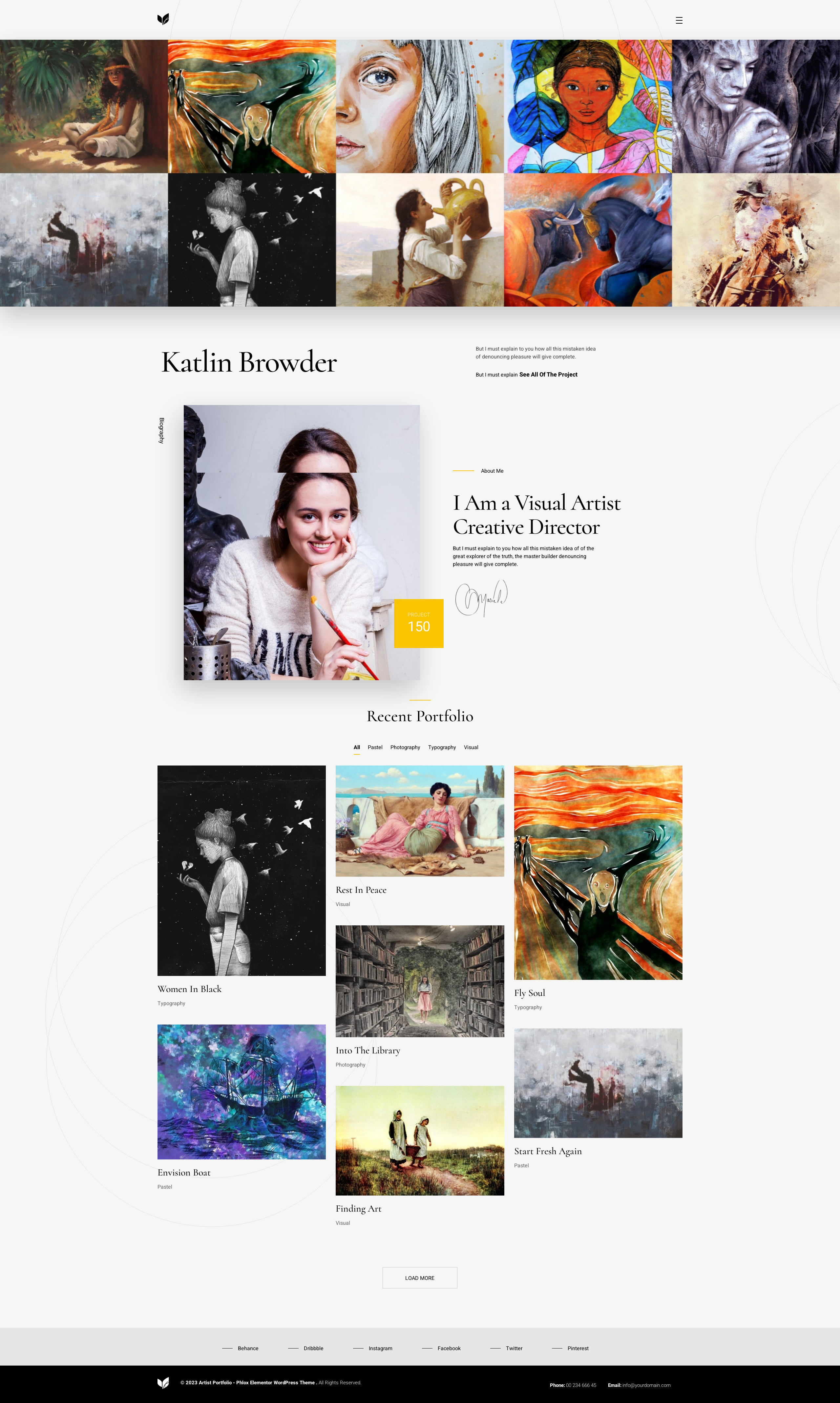Click the Fly Soul title link
This screenshot has width=840, height=1403.
tap(529, 993)
